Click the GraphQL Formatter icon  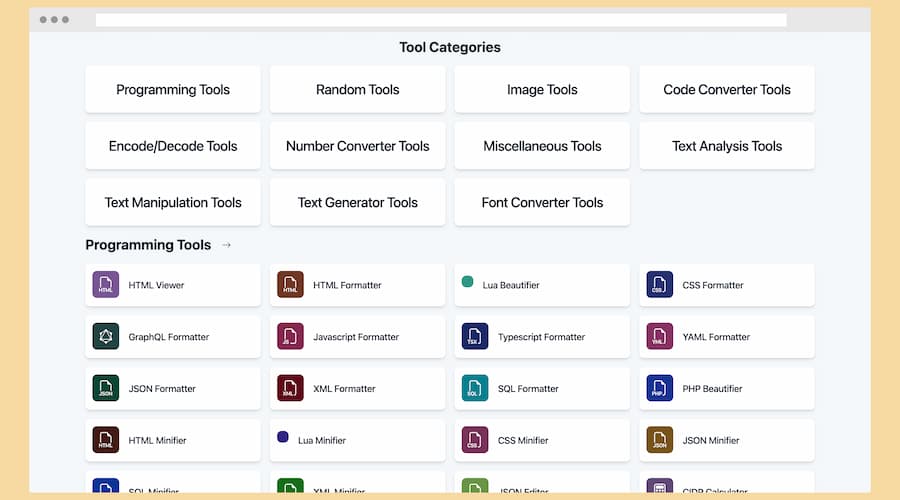click(x=106, y=336)
